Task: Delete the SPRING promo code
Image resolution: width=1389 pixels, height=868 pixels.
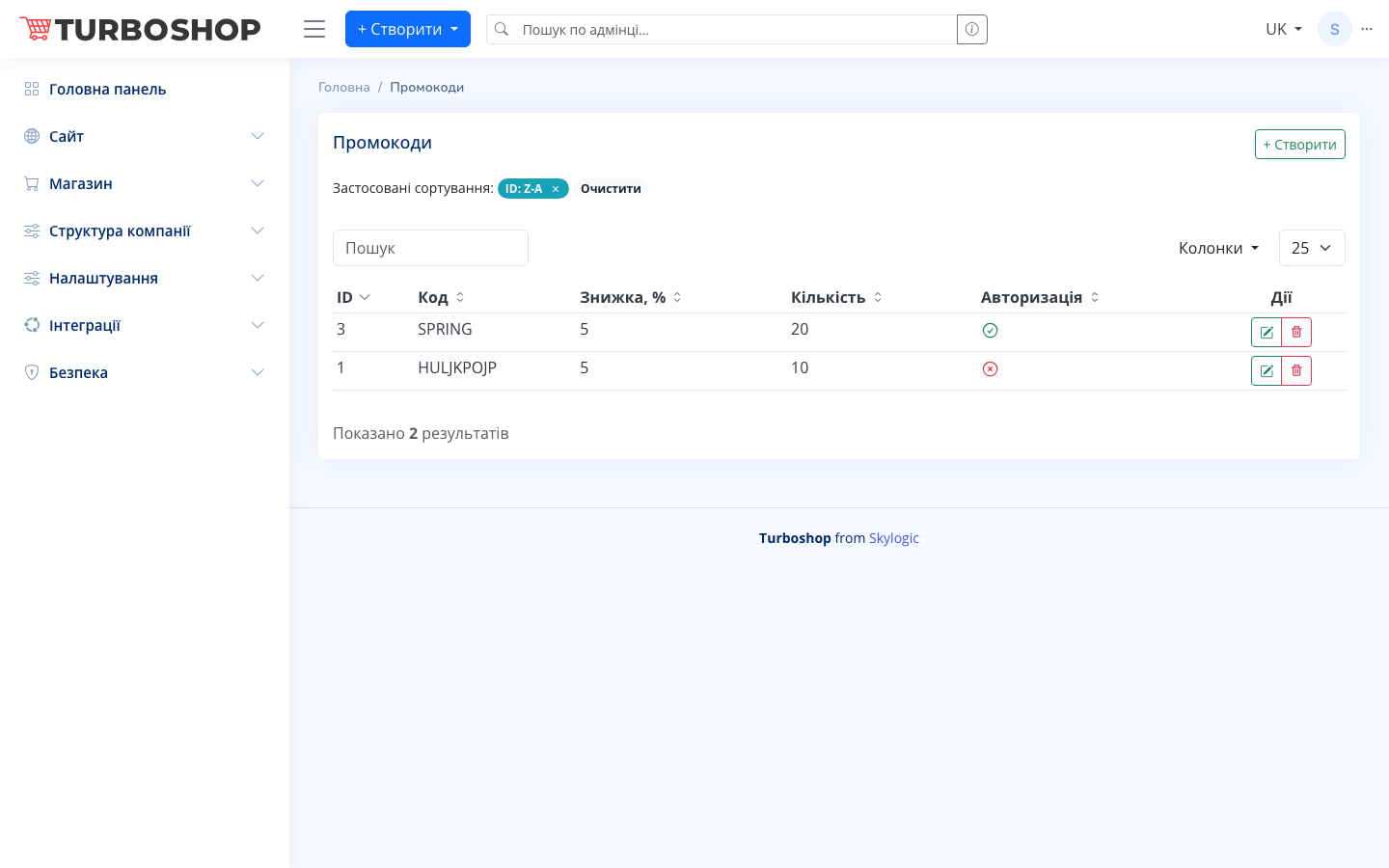Action: click(x=1296, y=332)
